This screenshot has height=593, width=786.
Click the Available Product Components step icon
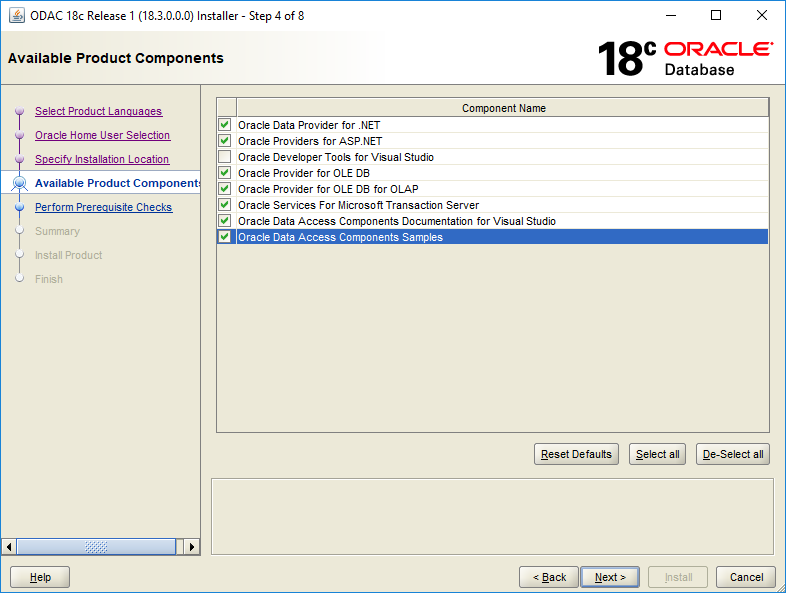tap(20, 184)
